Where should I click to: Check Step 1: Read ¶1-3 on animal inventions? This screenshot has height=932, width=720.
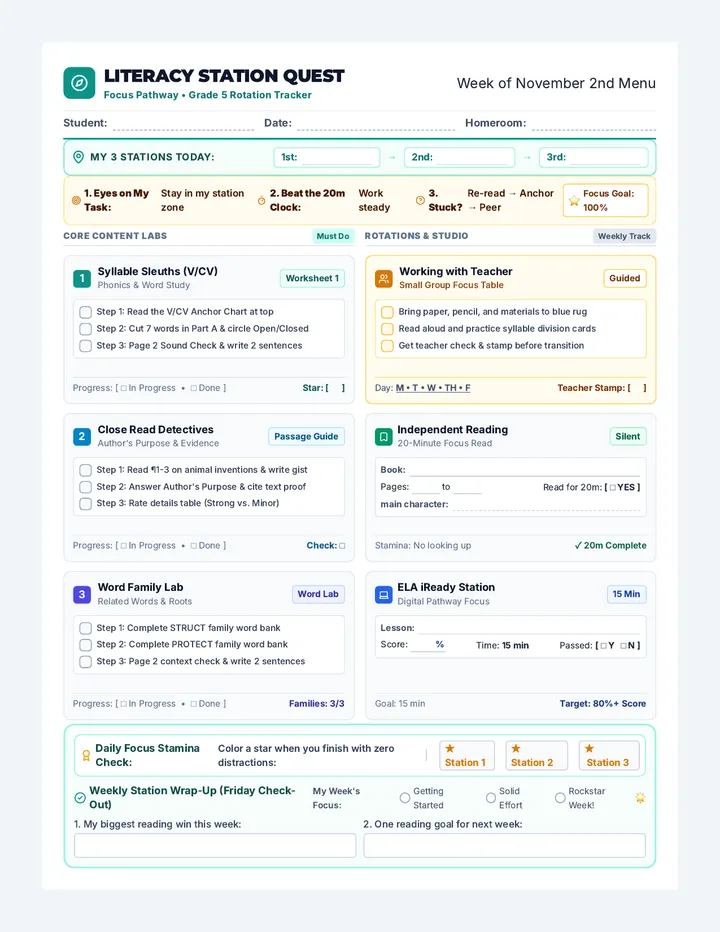click(x=86, y=470)
